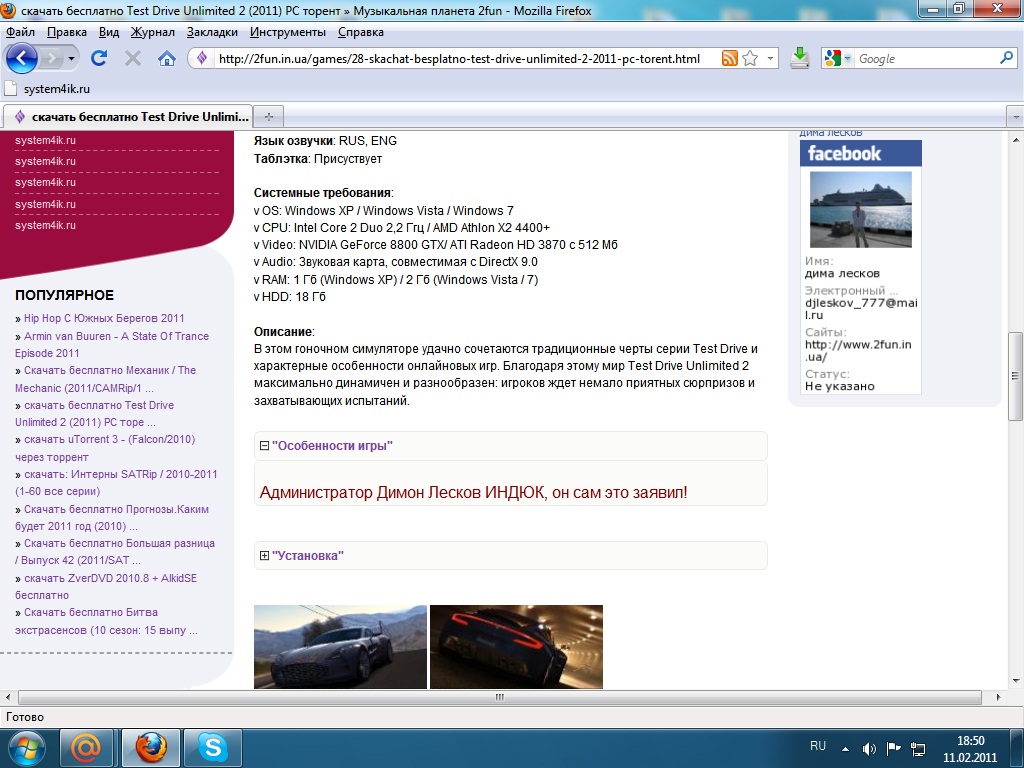Open Skype from the taskbar

tap(213, 748)
